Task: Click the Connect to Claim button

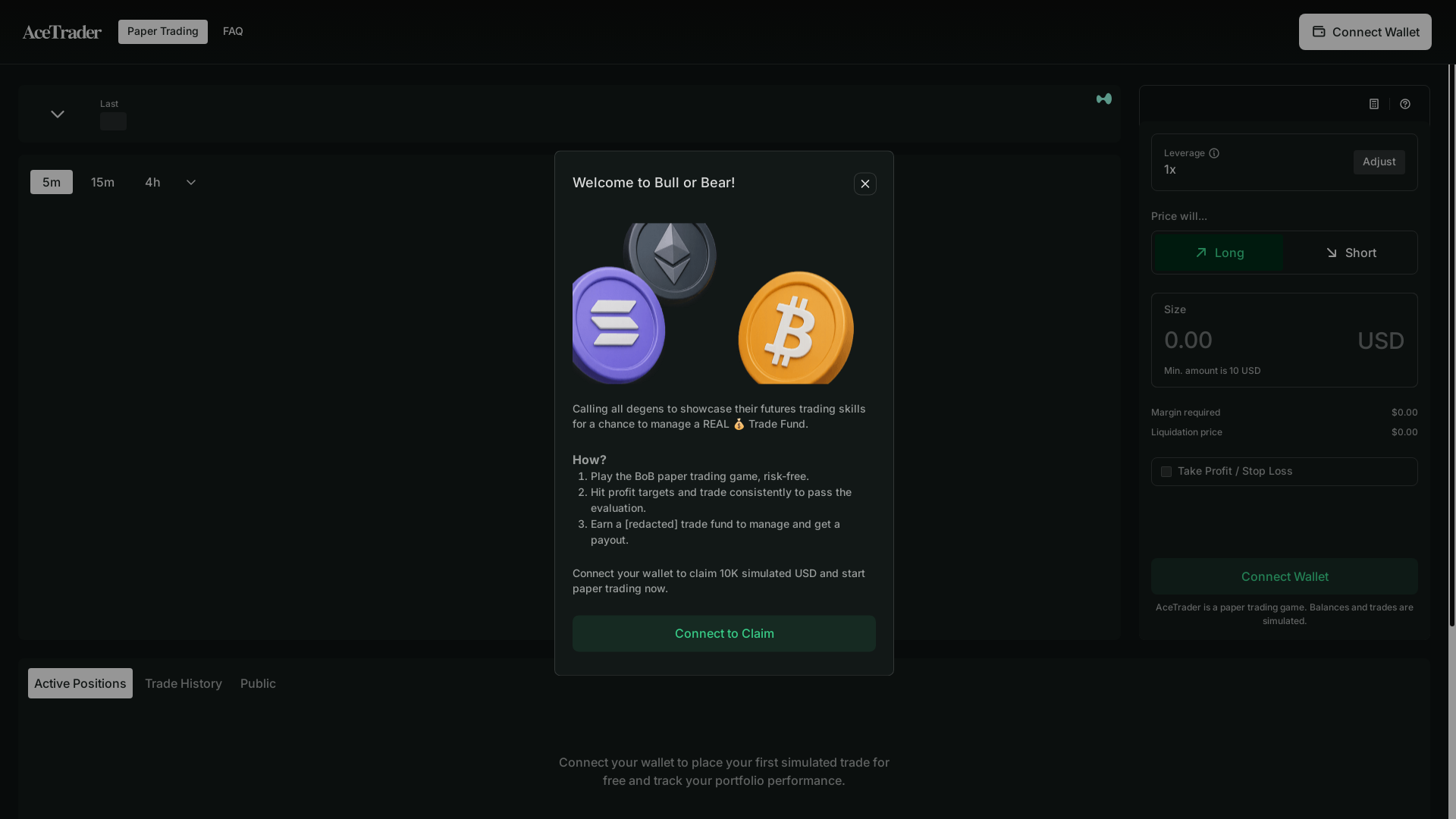Action: (724, 633)
